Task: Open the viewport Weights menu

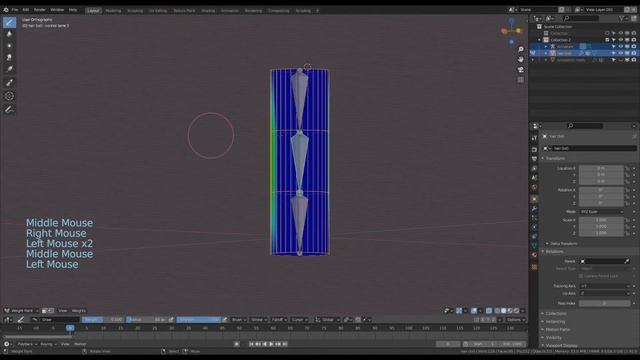Action: 79,311
